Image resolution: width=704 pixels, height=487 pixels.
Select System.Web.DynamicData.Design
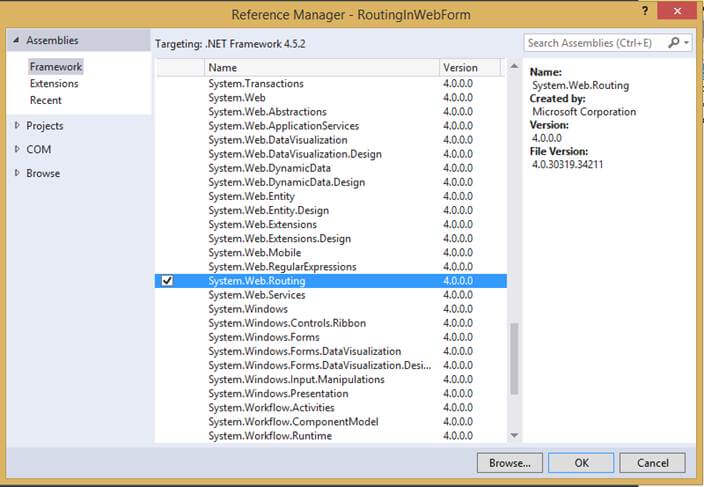click(x=331, y=182)
